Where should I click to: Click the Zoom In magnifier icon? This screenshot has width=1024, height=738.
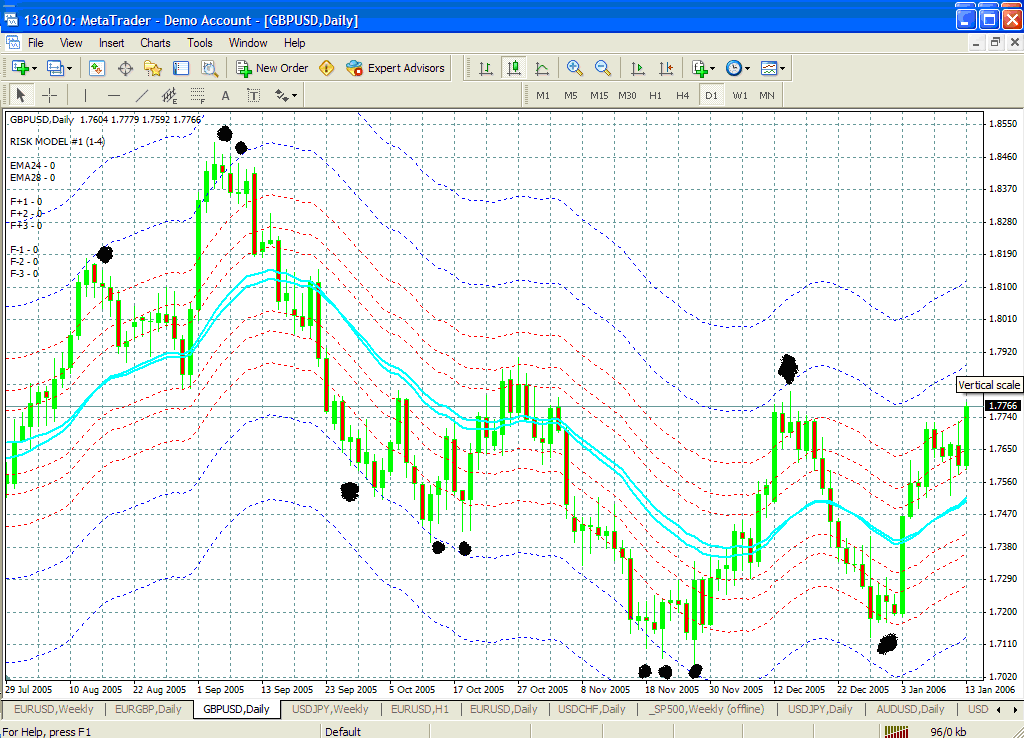[x=574, y=68]
